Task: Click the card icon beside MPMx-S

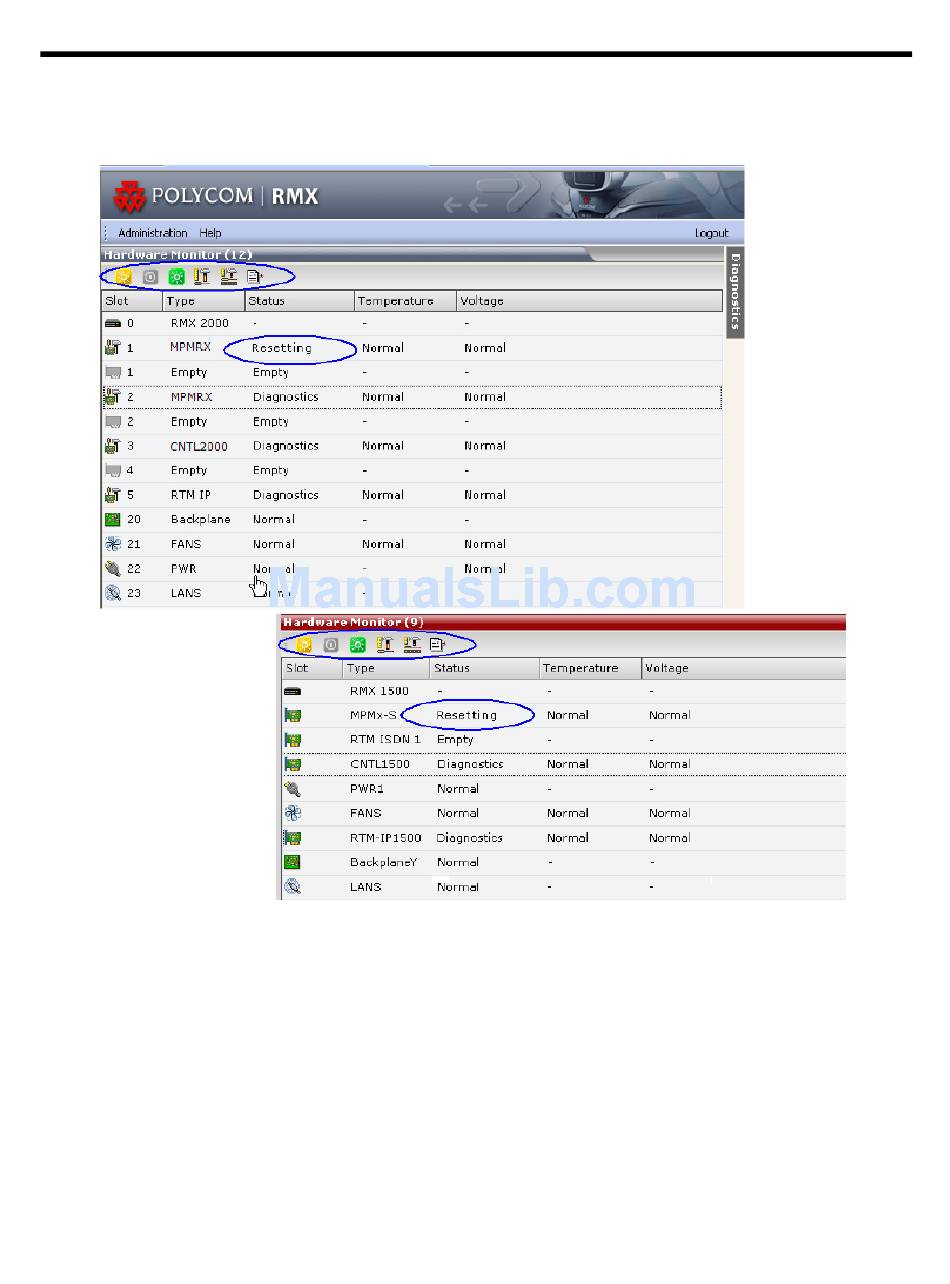Action: [292, 715]
